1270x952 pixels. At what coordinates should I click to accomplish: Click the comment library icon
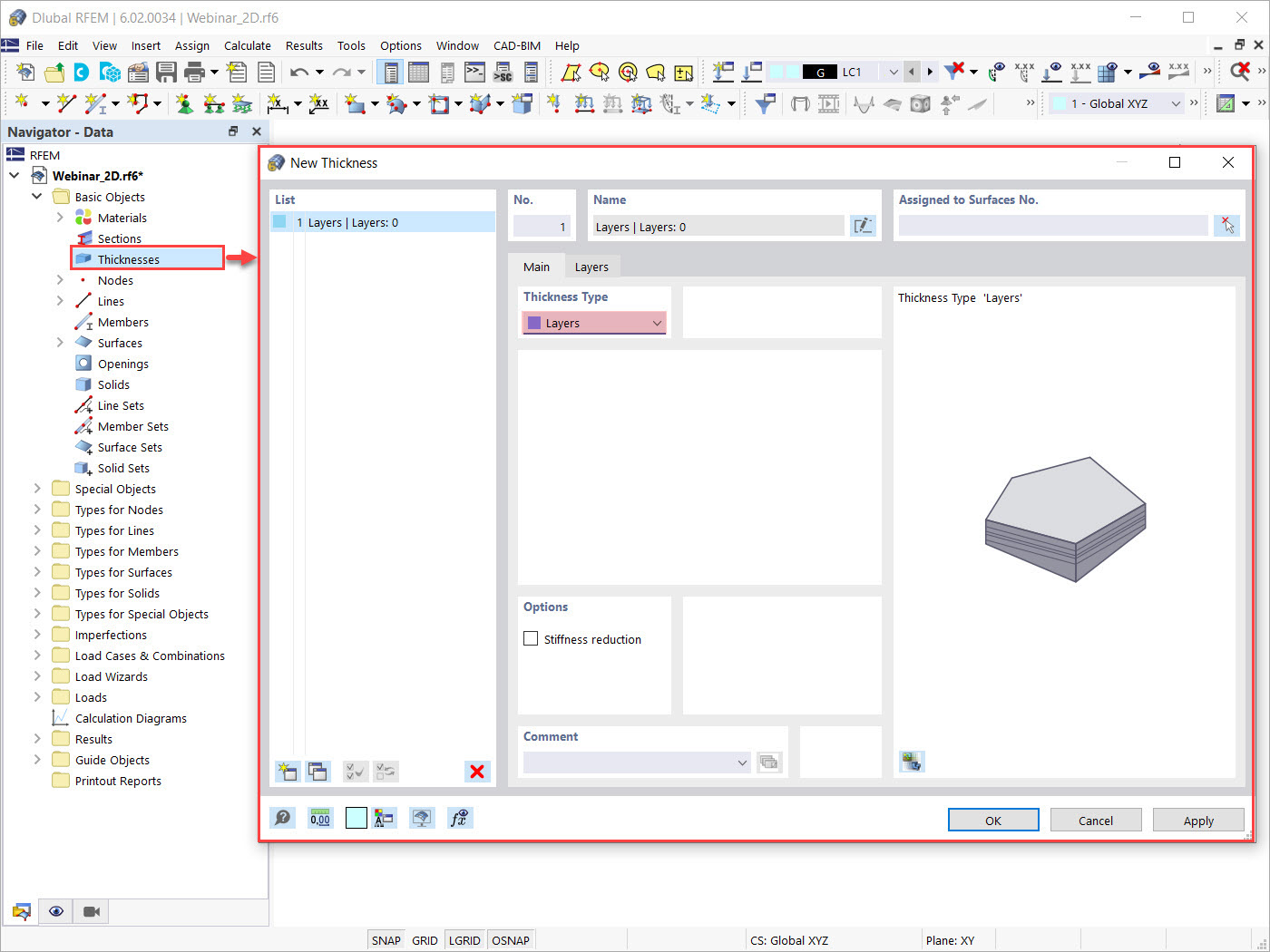tap(768, 763)
